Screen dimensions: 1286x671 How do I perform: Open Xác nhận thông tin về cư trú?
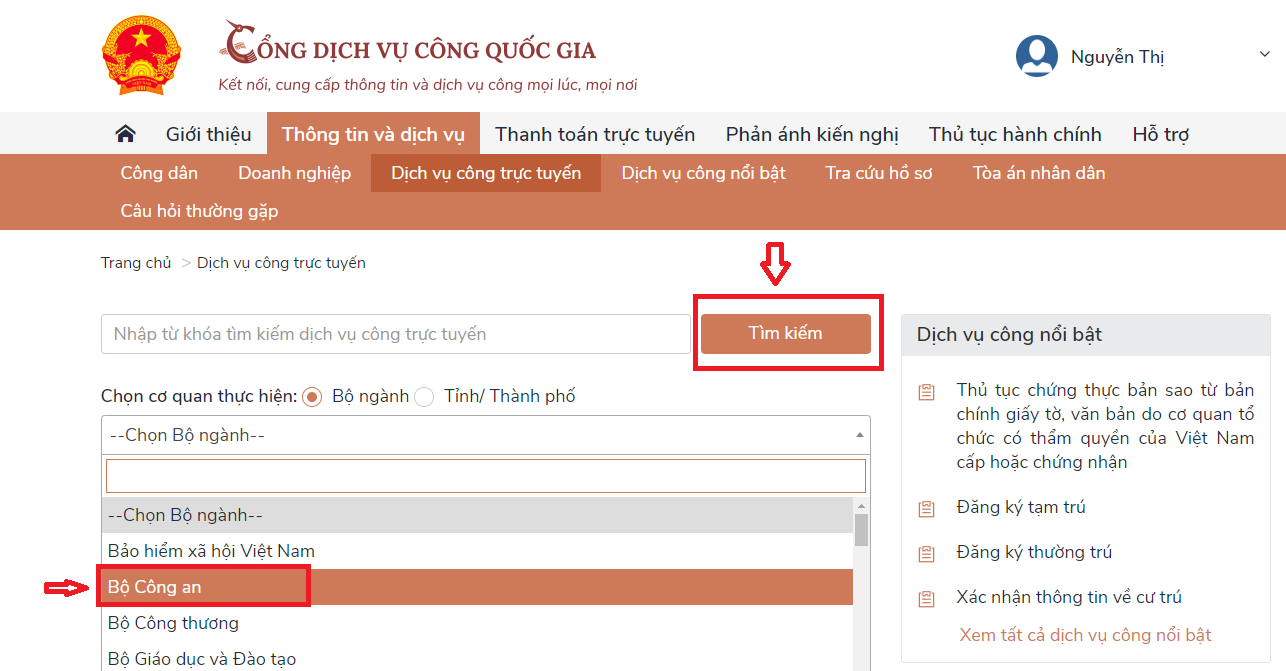coord(1069,597)
